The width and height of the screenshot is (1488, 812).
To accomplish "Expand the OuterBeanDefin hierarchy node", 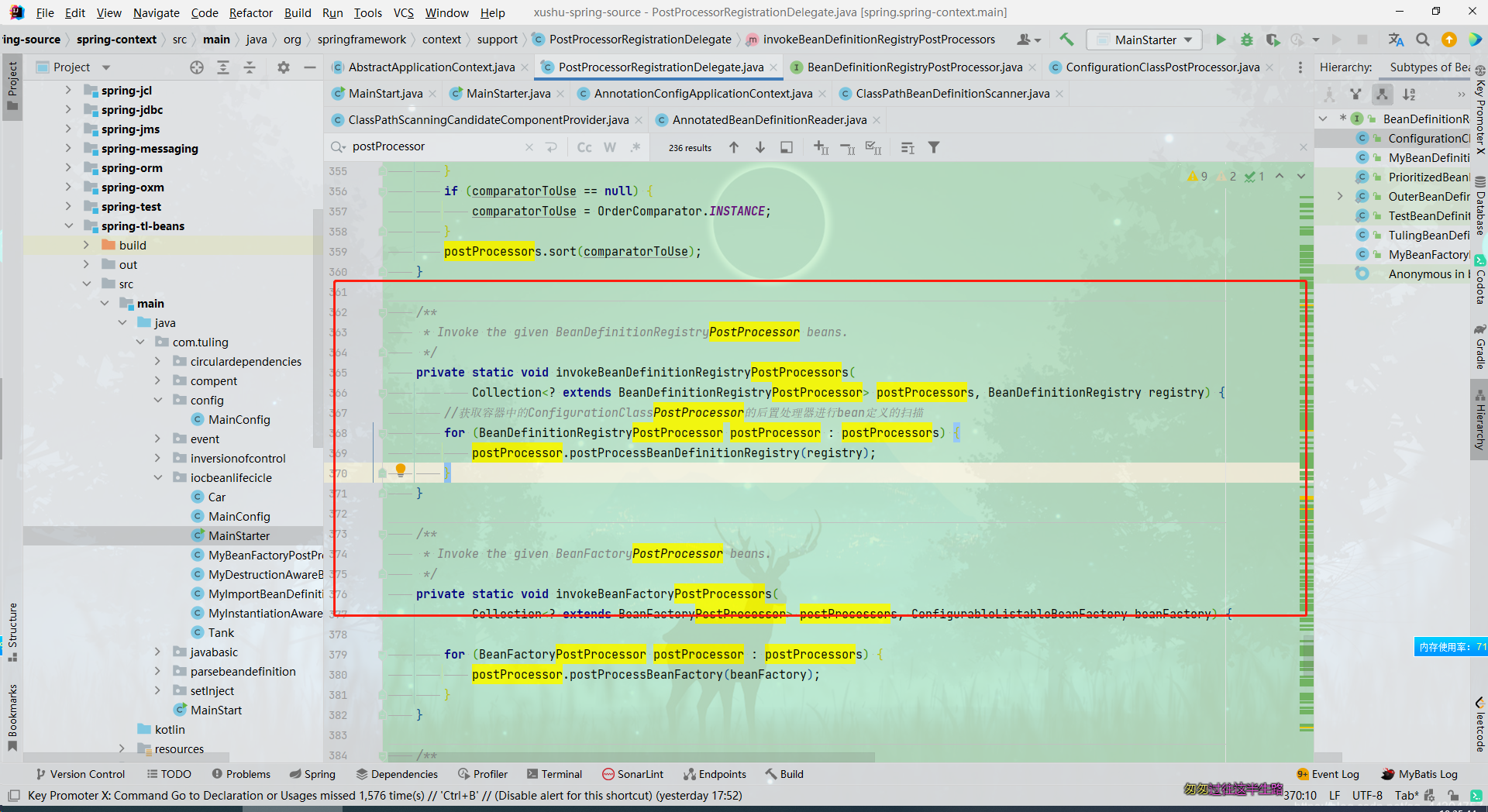I will point(1340,197).
